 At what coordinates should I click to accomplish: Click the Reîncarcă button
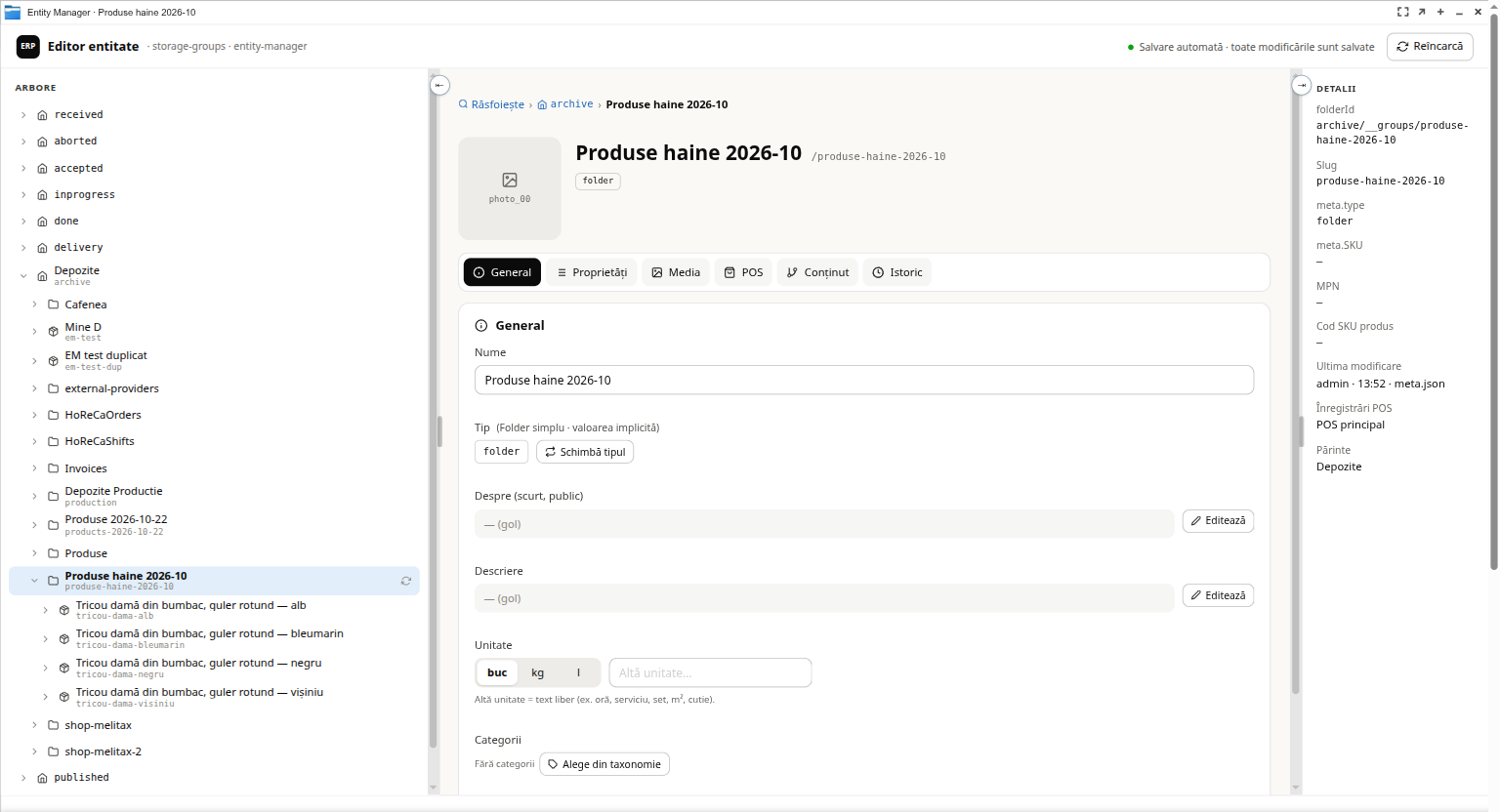pos(1430,46)
